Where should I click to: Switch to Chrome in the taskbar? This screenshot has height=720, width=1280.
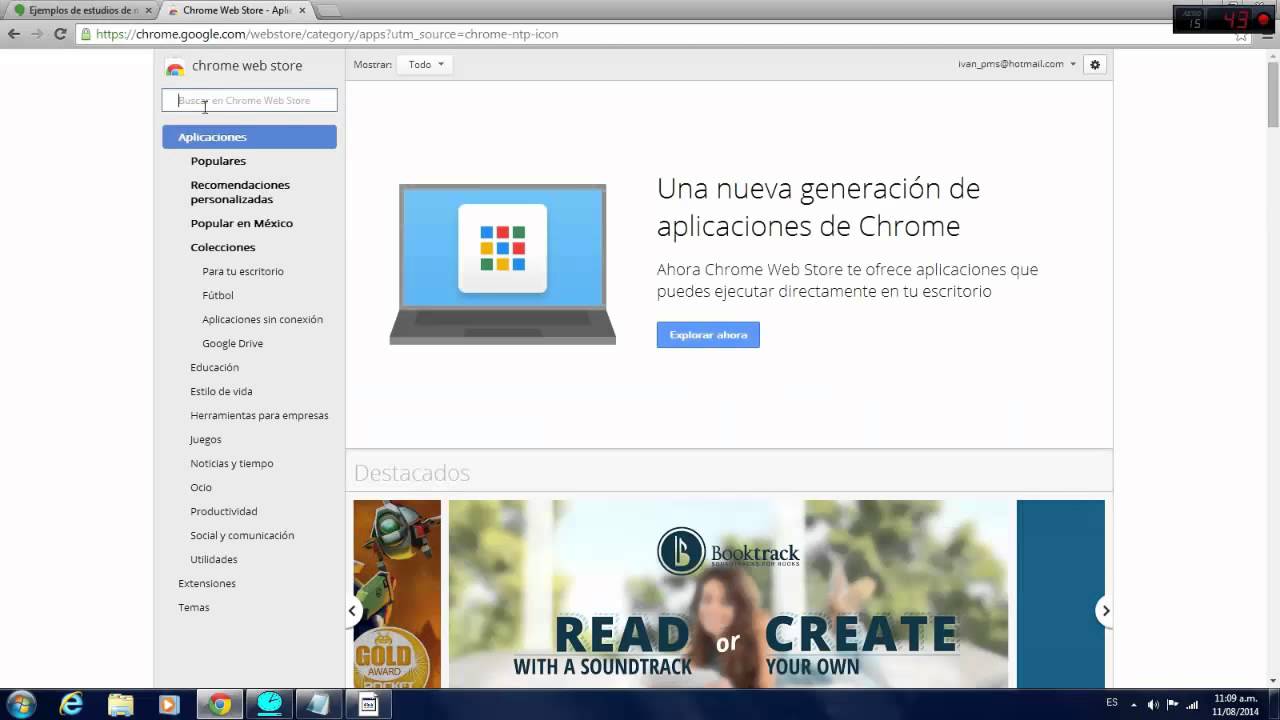pos(220,704)
